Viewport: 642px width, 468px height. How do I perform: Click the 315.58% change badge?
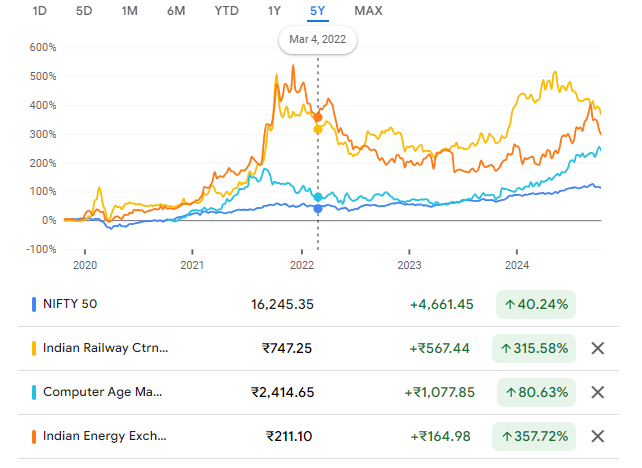(534, 348)
